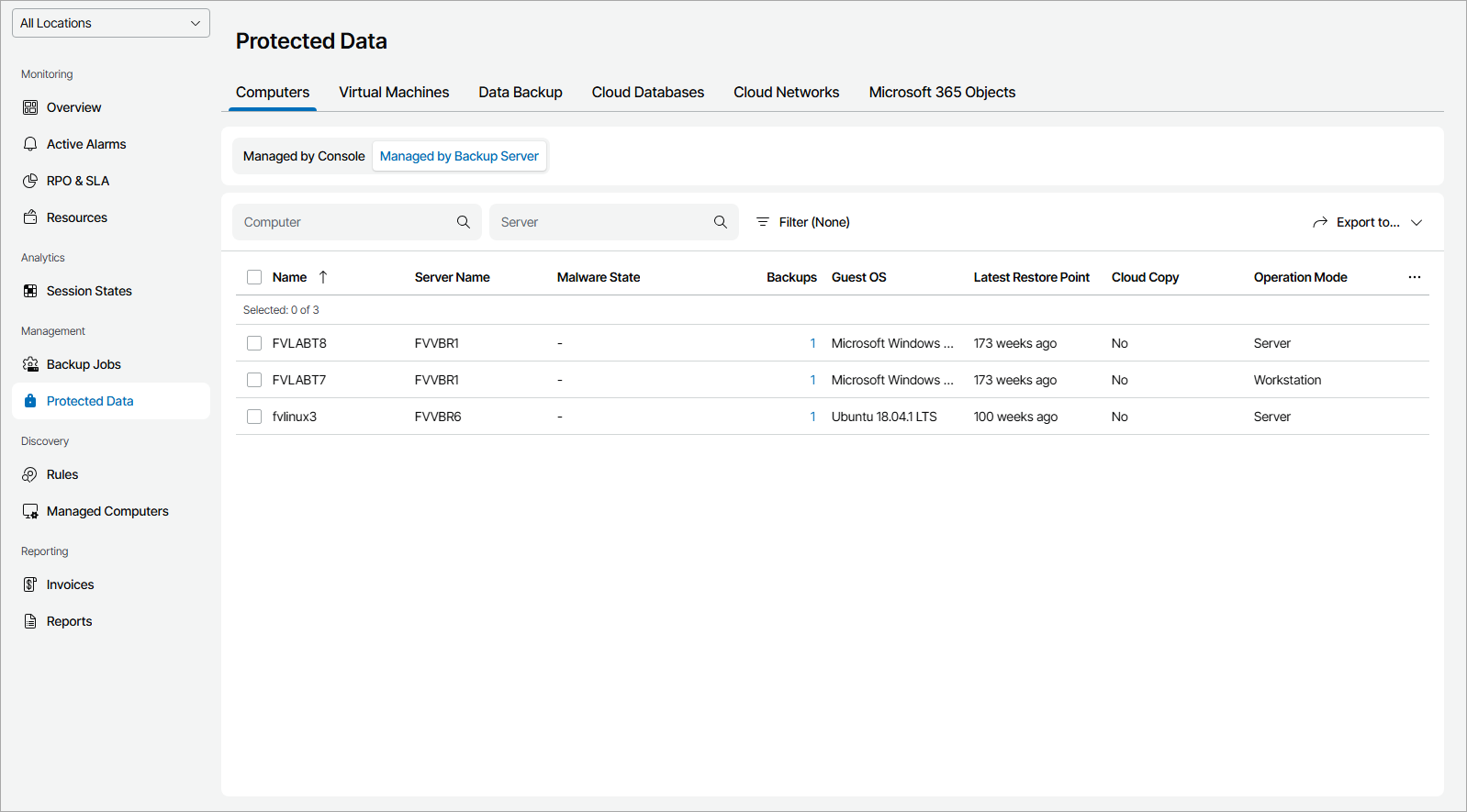Click into the Server search field
Image resolution: width=1467 pixels, height=812 pixels.
tap(601, 222)
